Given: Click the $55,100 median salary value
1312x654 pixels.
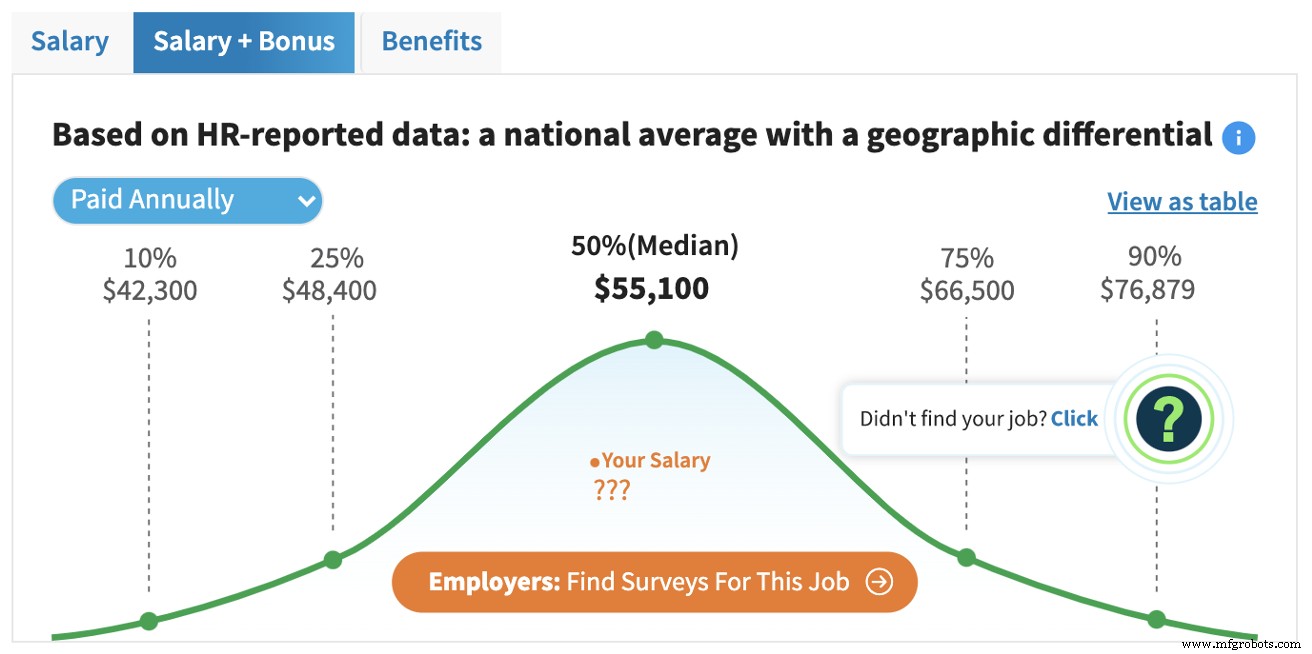Looking at the screenshot, I should coord(651,289).
